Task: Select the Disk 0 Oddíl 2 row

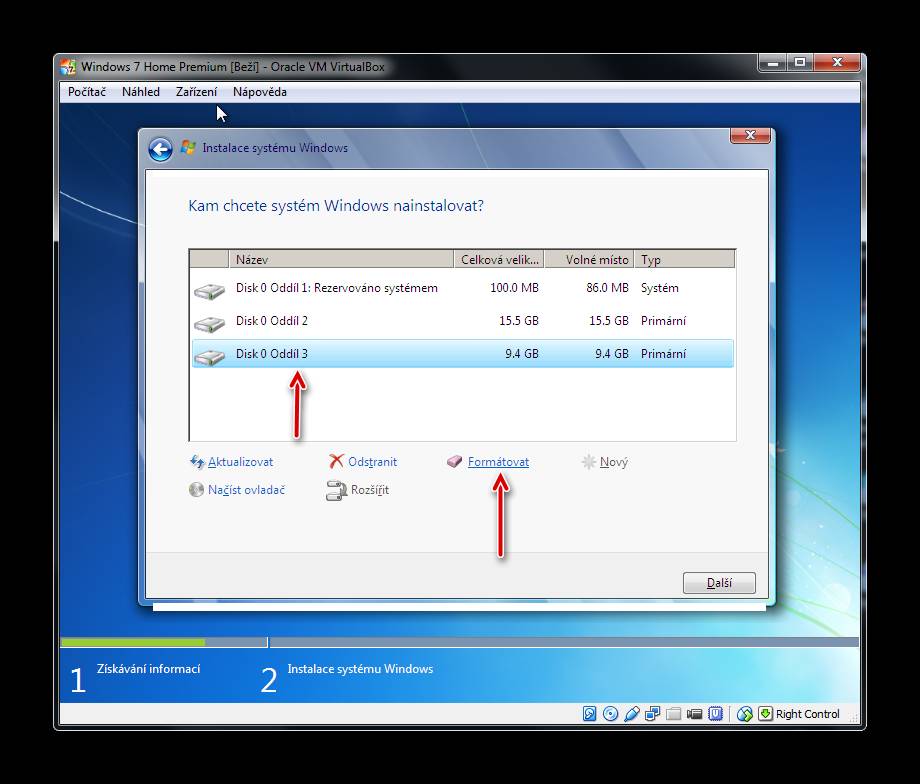Action: coord(462,321)
